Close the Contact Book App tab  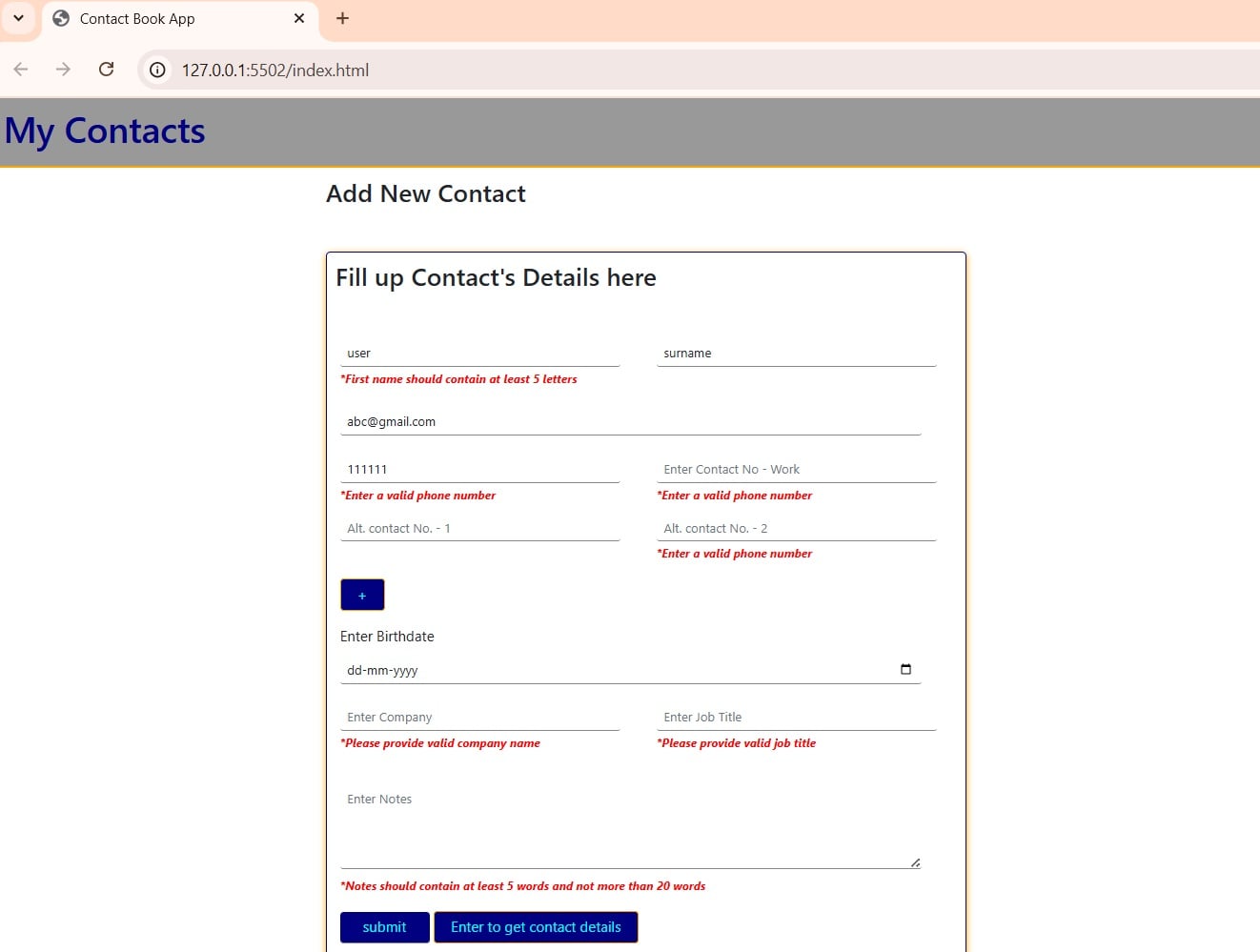299,19
